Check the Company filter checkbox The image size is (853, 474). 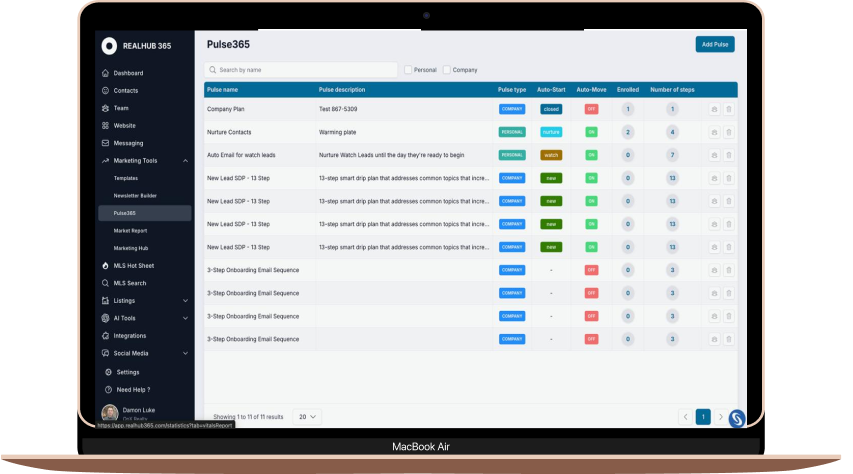[447, 70]
